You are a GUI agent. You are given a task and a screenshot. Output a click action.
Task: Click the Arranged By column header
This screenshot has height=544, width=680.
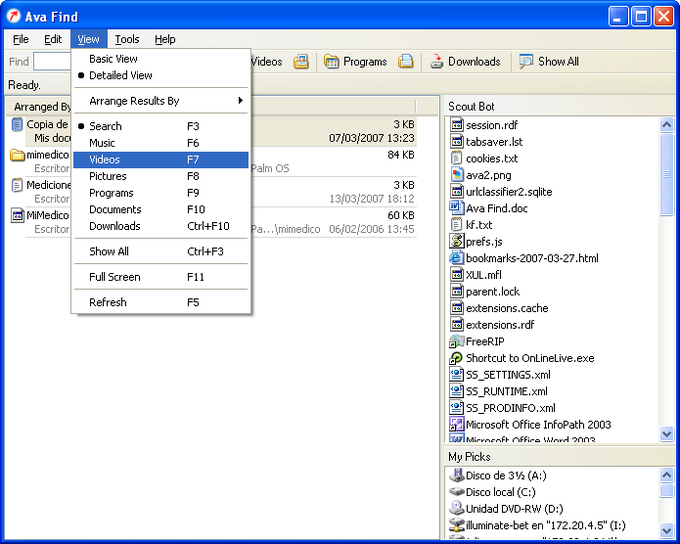[x=42, y=106]
